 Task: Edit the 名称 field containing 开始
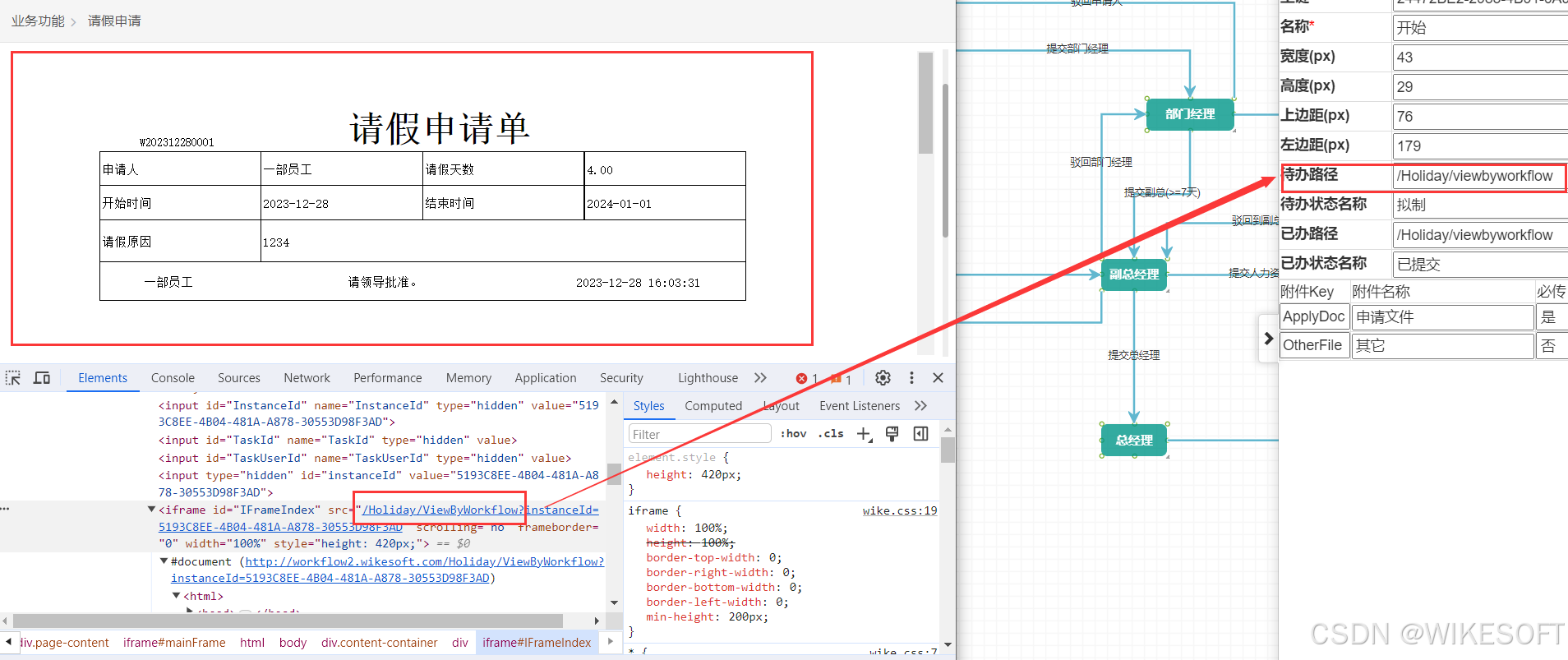[x=1480, y=28]
